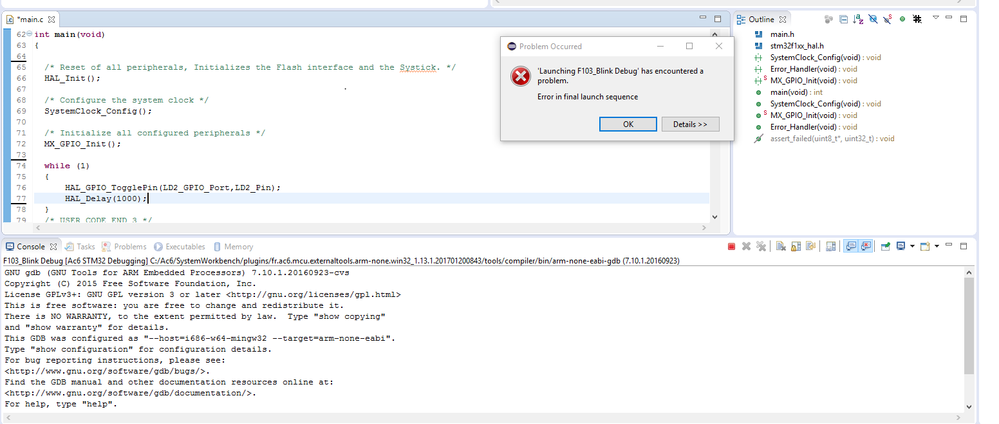Click the Console vertical scrollbar thumb
Image resolution: width=999 pixels, height=424 pixels.
(968, 325)
